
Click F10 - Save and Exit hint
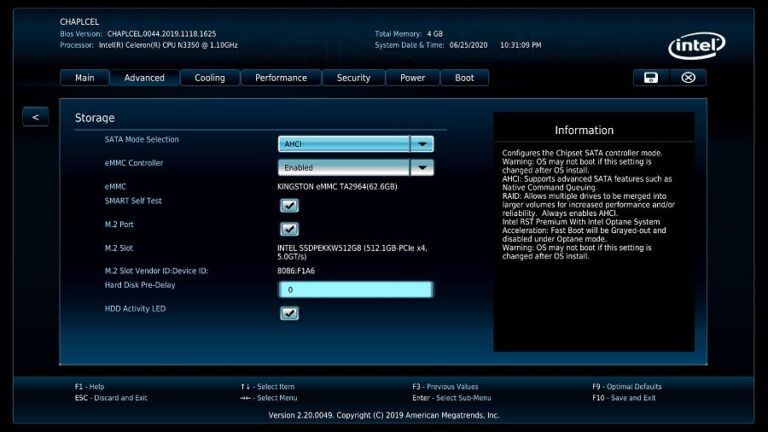click(x=624, y=398)
